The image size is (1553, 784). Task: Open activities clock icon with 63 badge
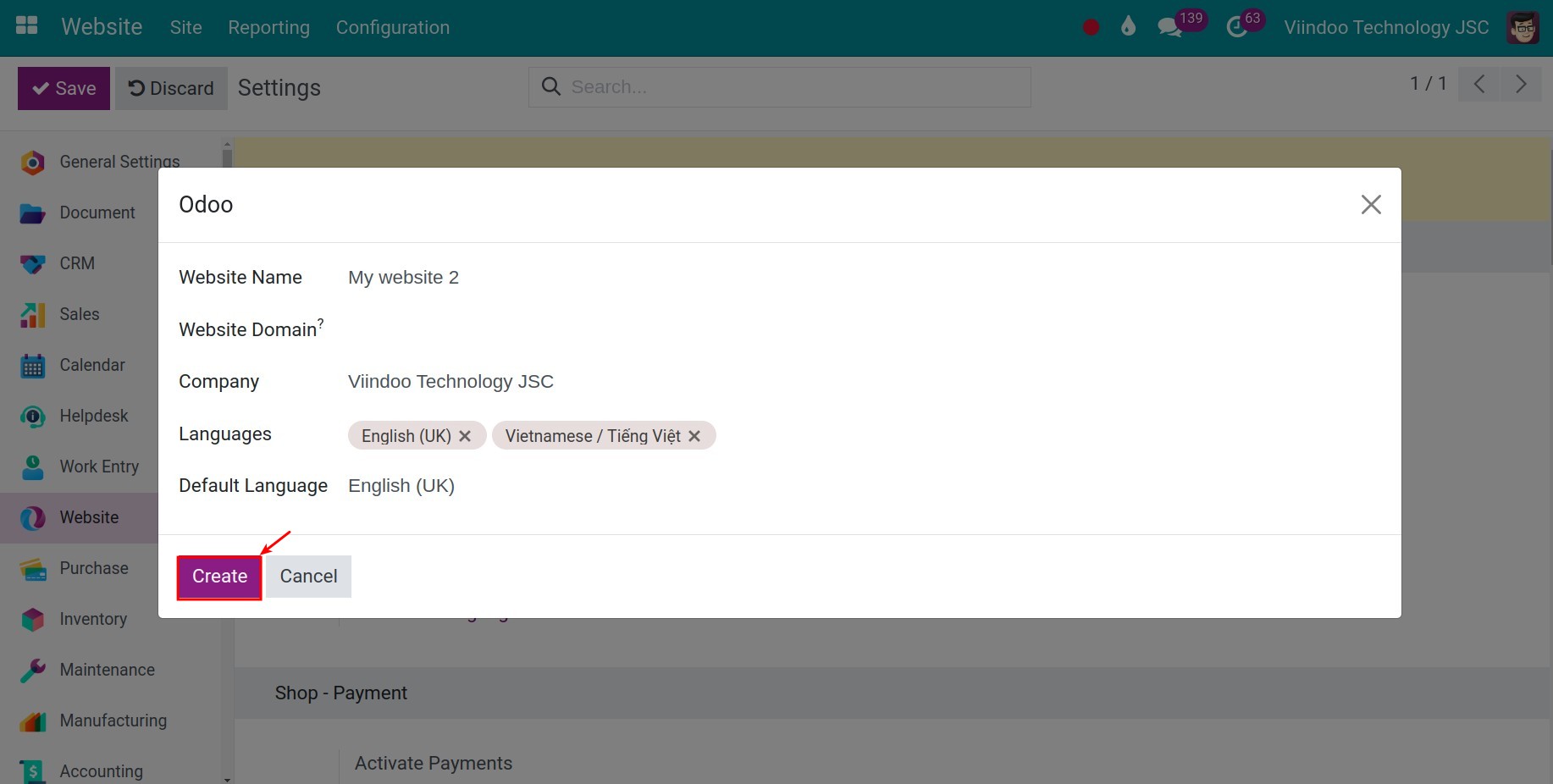(1237, 27)
